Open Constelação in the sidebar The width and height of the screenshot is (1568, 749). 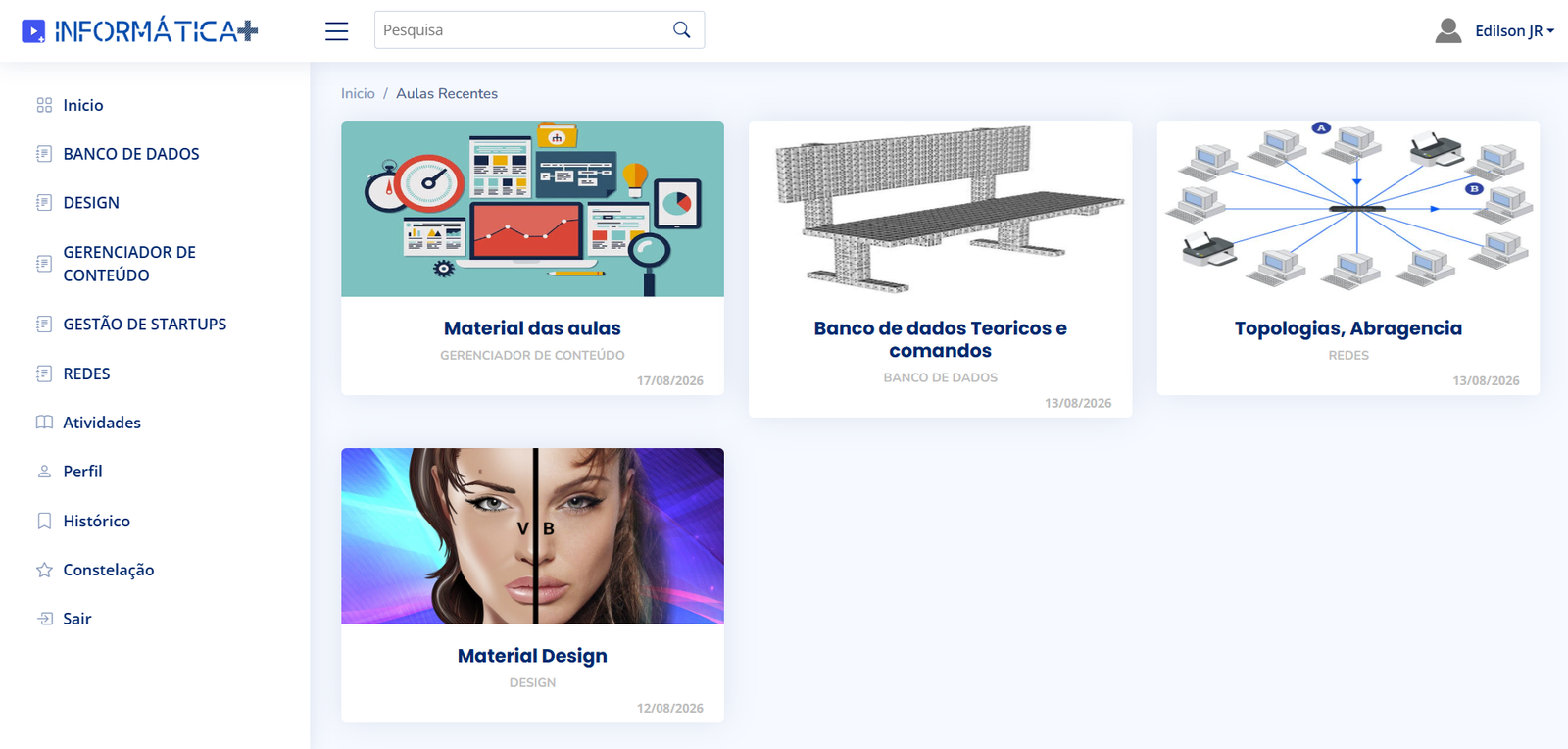(109, 570)
